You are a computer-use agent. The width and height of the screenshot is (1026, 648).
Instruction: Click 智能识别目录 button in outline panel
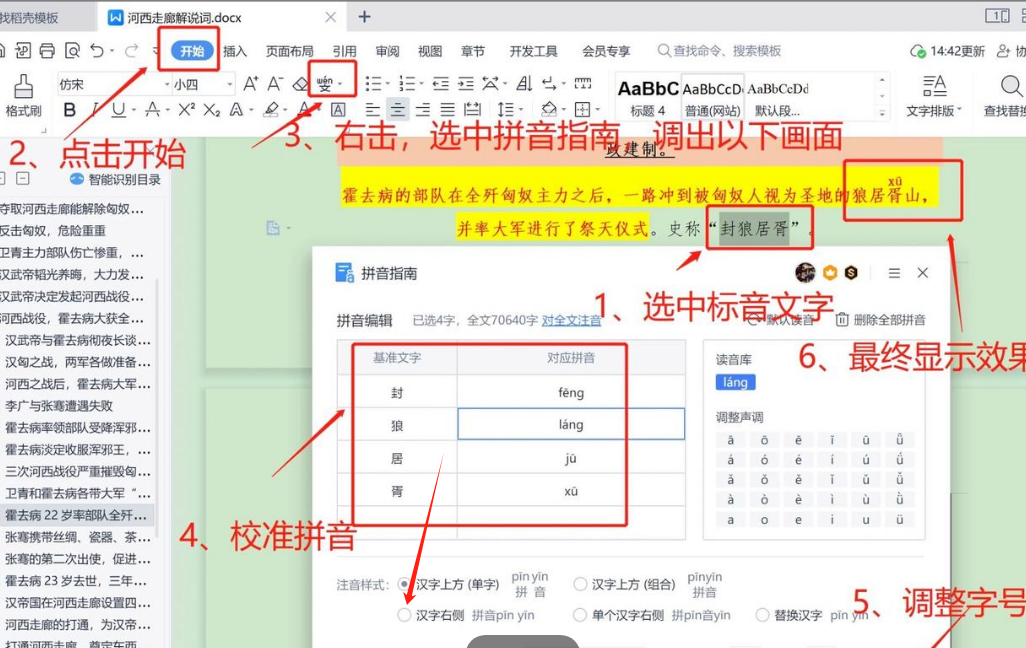point(115,179)
